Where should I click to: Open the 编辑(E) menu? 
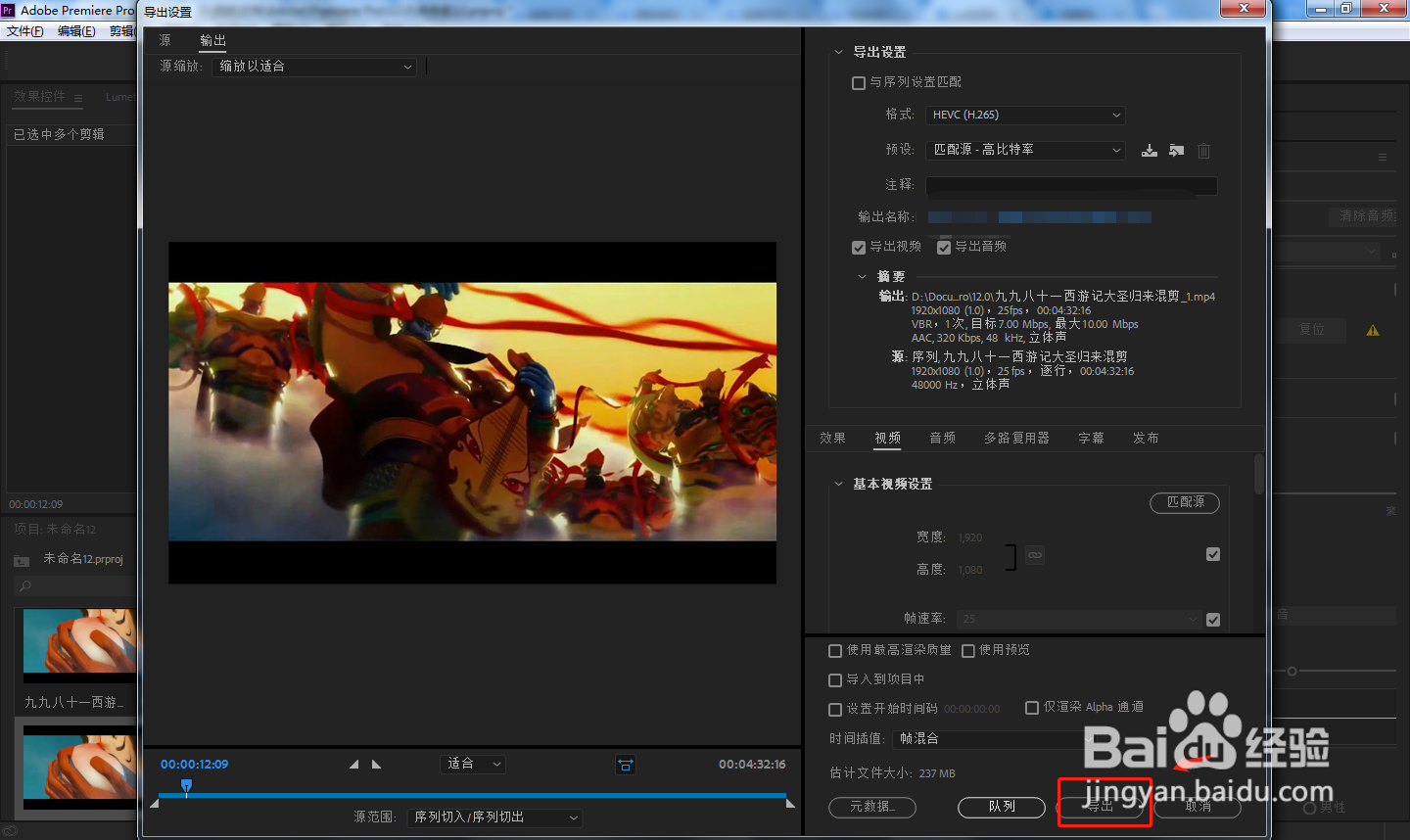[76, 31]
